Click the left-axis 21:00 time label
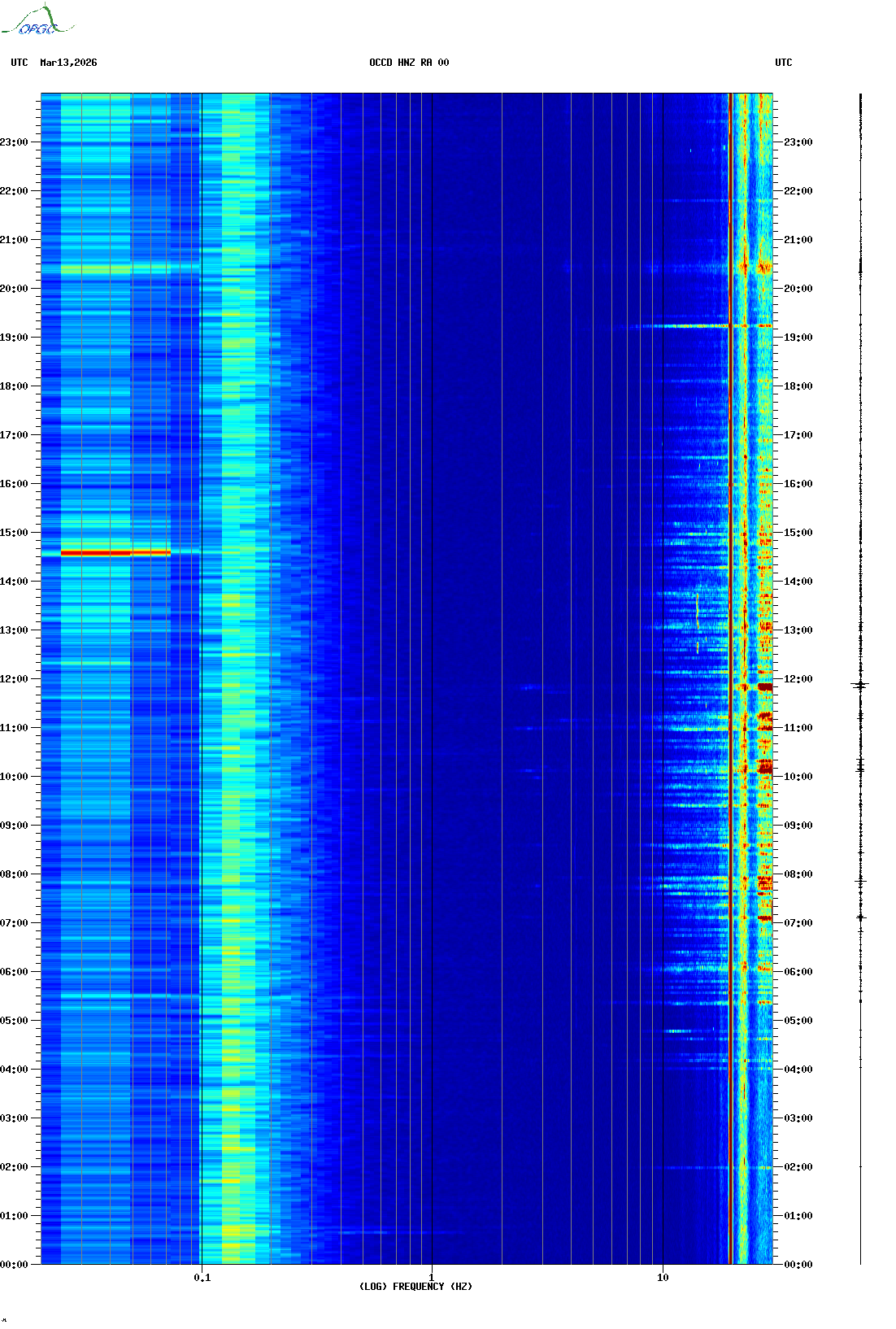896x1329 pixels. [14, 240]
